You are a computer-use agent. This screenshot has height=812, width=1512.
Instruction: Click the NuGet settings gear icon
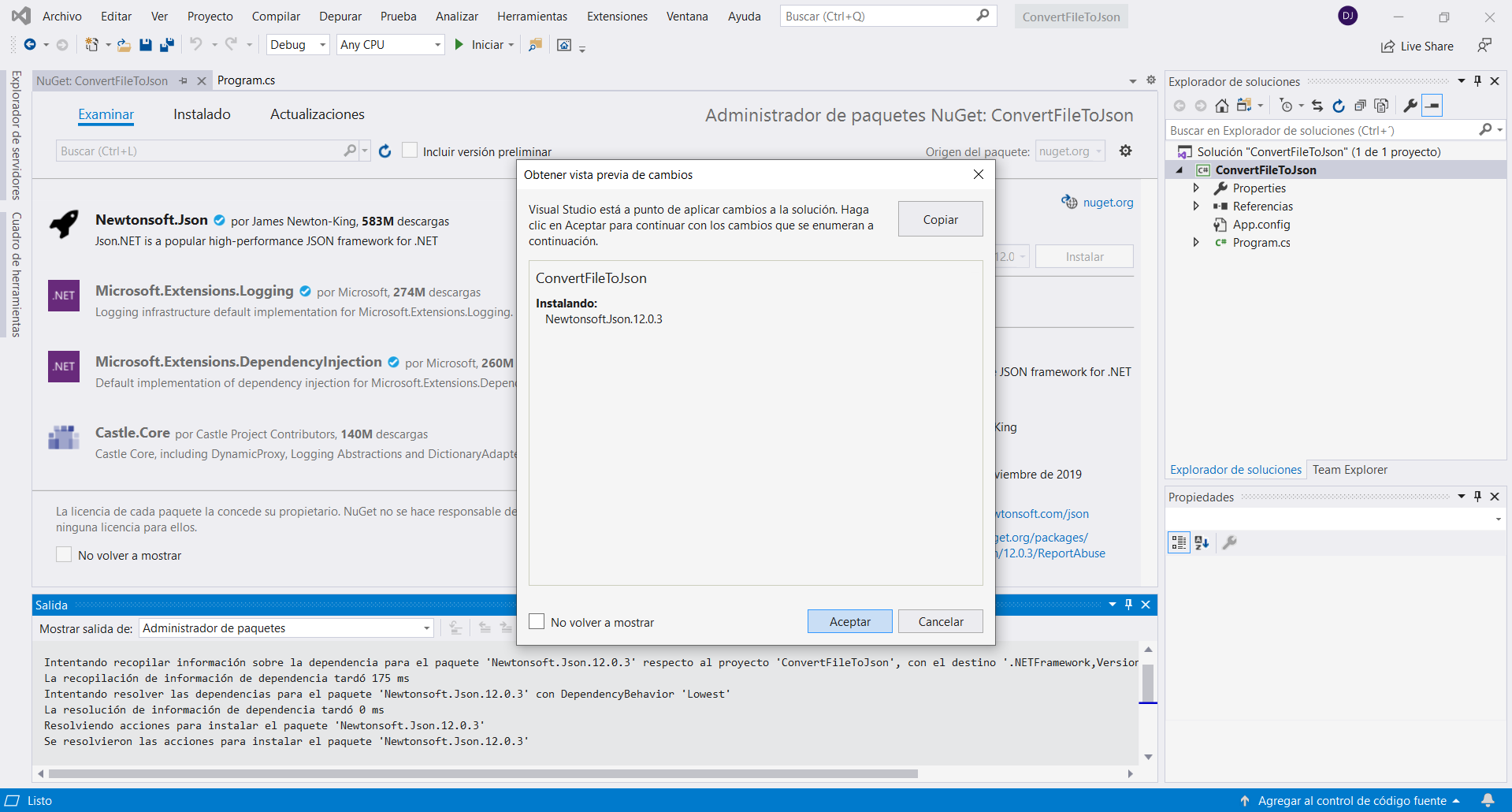(x=1125, y=151)
